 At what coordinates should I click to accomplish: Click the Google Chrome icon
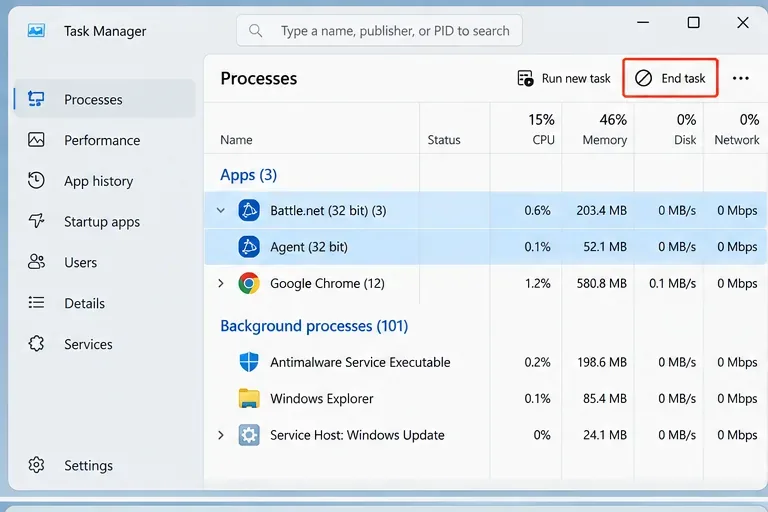[x=249, y=283]
